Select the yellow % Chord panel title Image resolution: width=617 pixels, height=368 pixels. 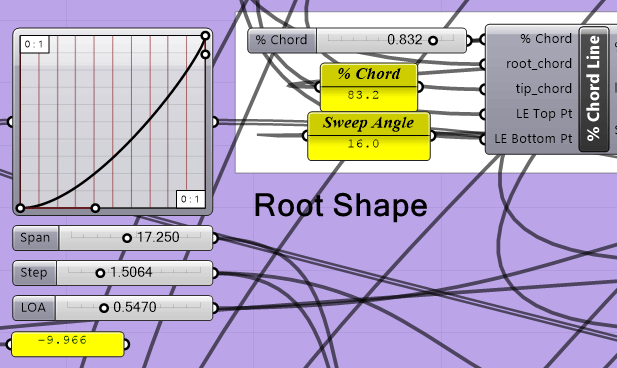pos(369,74)
